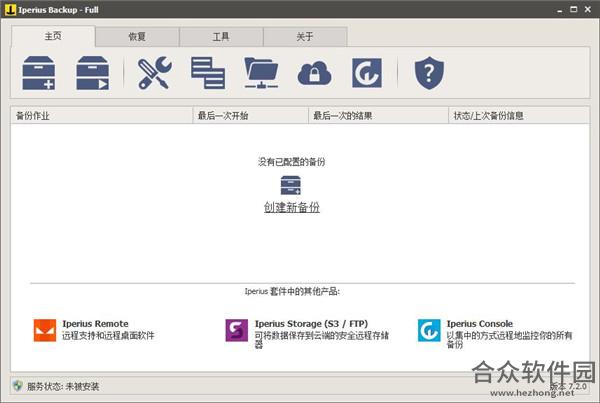Click the Iperius Console toolbar icon
Image resolution: width=600 pixels, height=403 pixels.
pyautogui.click(x=367, y=73)
